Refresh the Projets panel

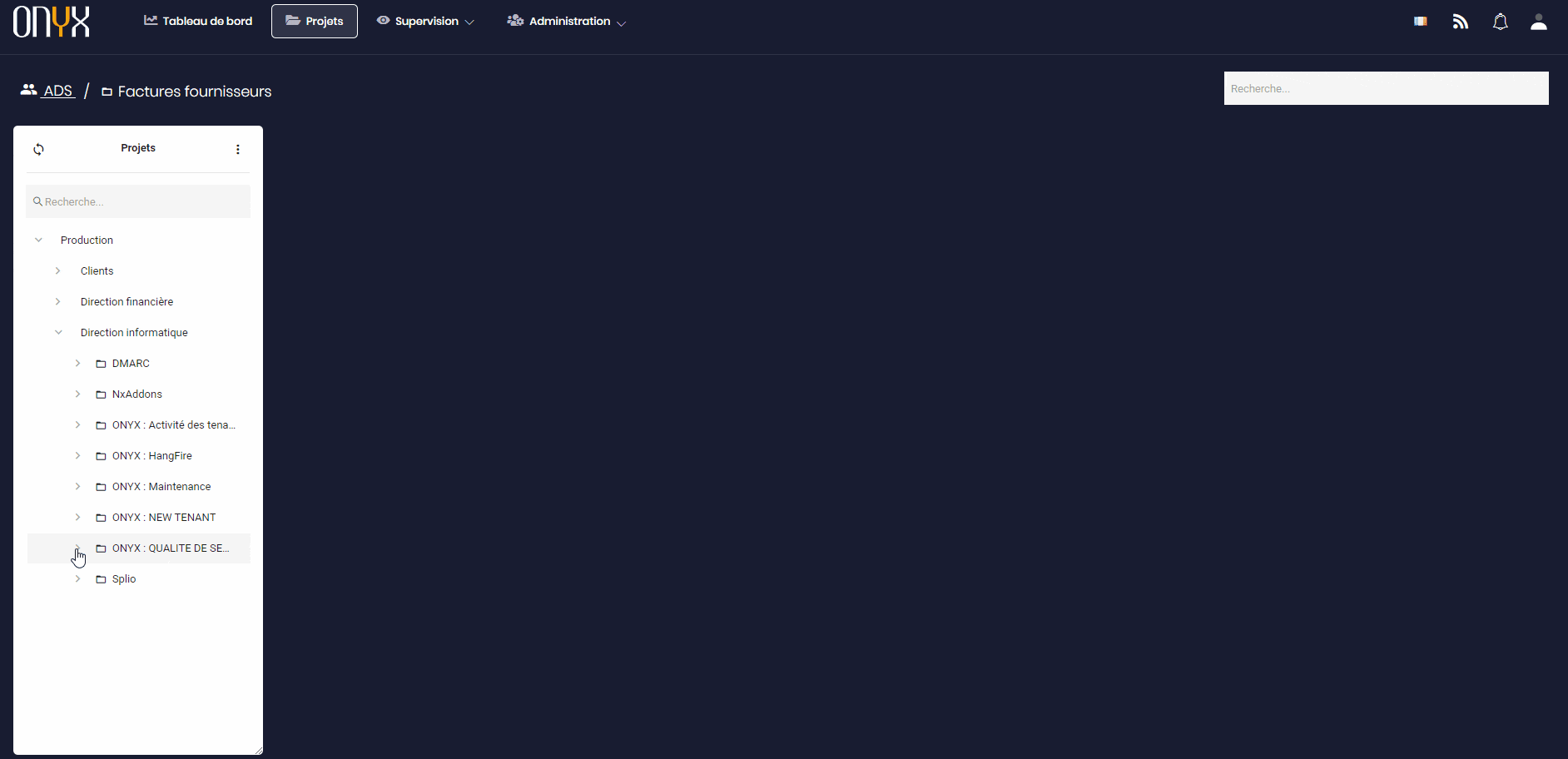tap(38, 149)
